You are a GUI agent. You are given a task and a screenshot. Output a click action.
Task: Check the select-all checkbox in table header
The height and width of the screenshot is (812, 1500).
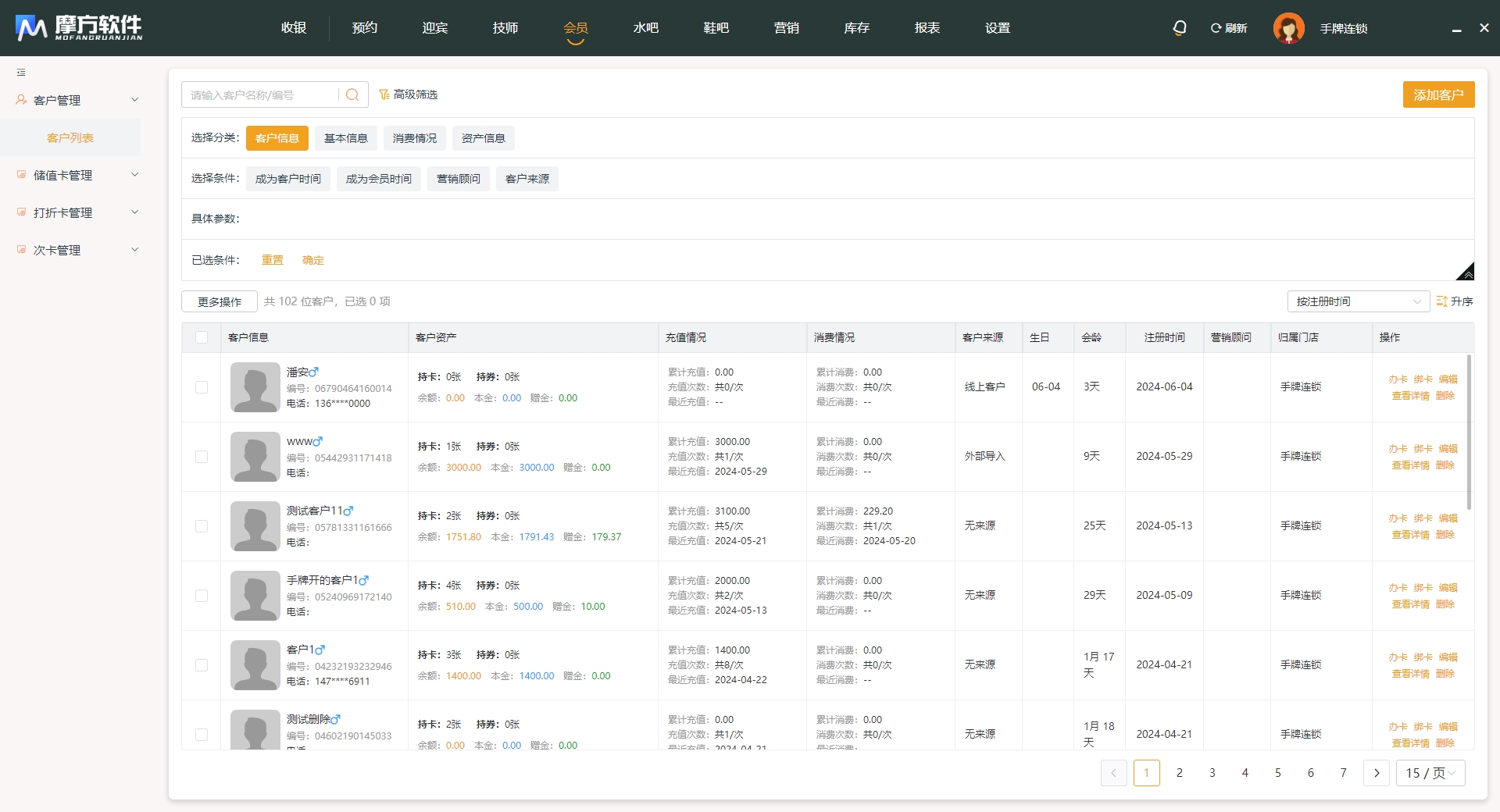click(202, 337)
